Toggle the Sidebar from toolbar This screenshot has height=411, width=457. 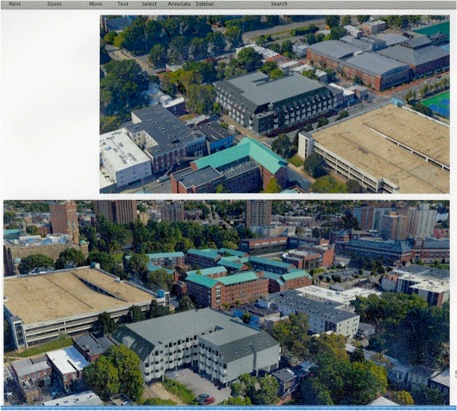pyautogui.click(x=205, y=4)
